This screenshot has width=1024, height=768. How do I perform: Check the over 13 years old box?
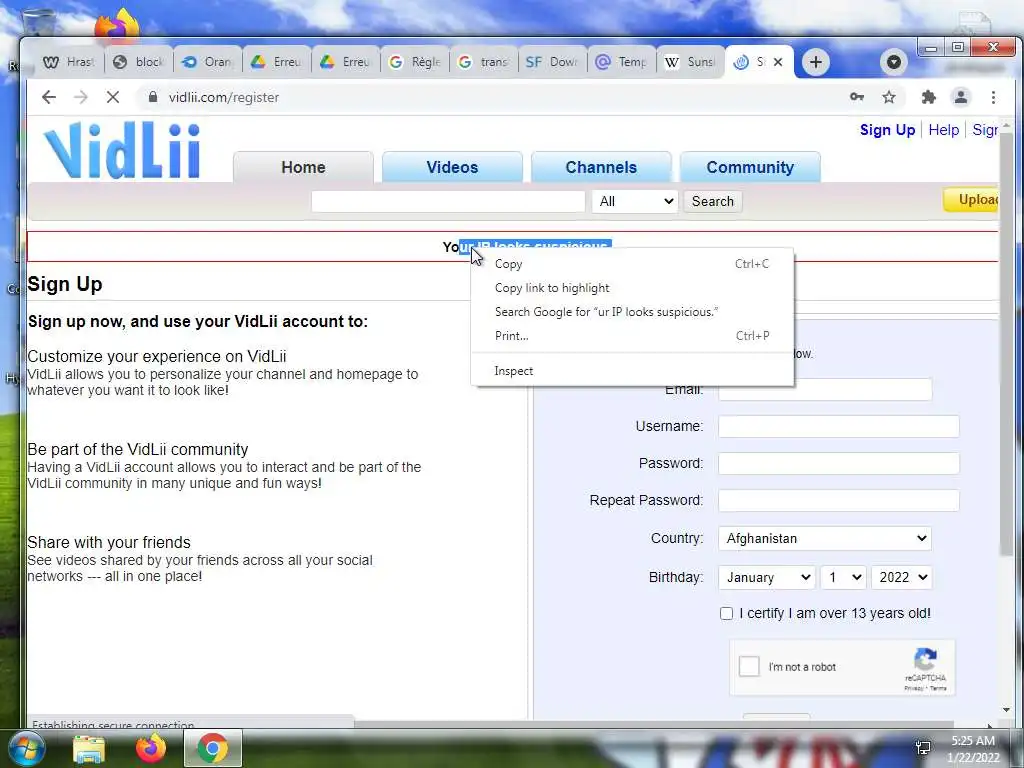(x=726, y=613)
